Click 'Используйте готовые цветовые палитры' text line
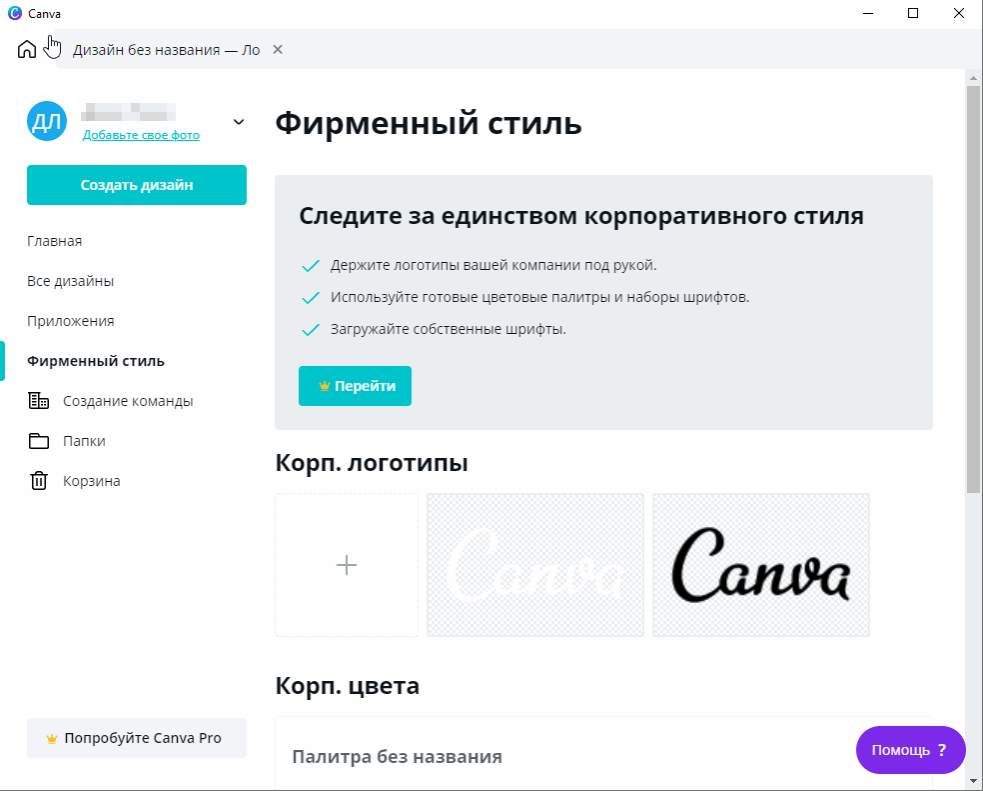This screenshot has height=791, width=983. point(540,297)
